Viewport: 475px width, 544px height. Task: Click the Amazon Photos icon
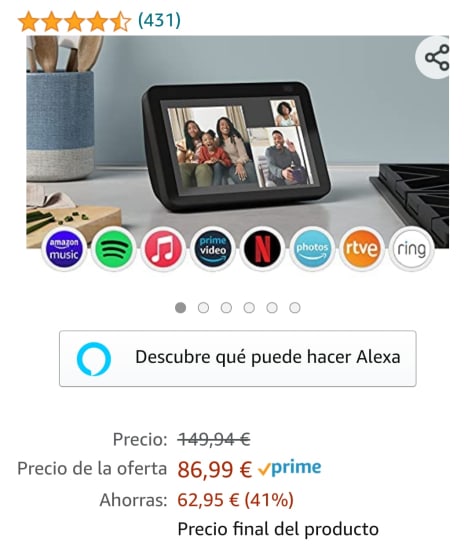click(x=312, y=248)
